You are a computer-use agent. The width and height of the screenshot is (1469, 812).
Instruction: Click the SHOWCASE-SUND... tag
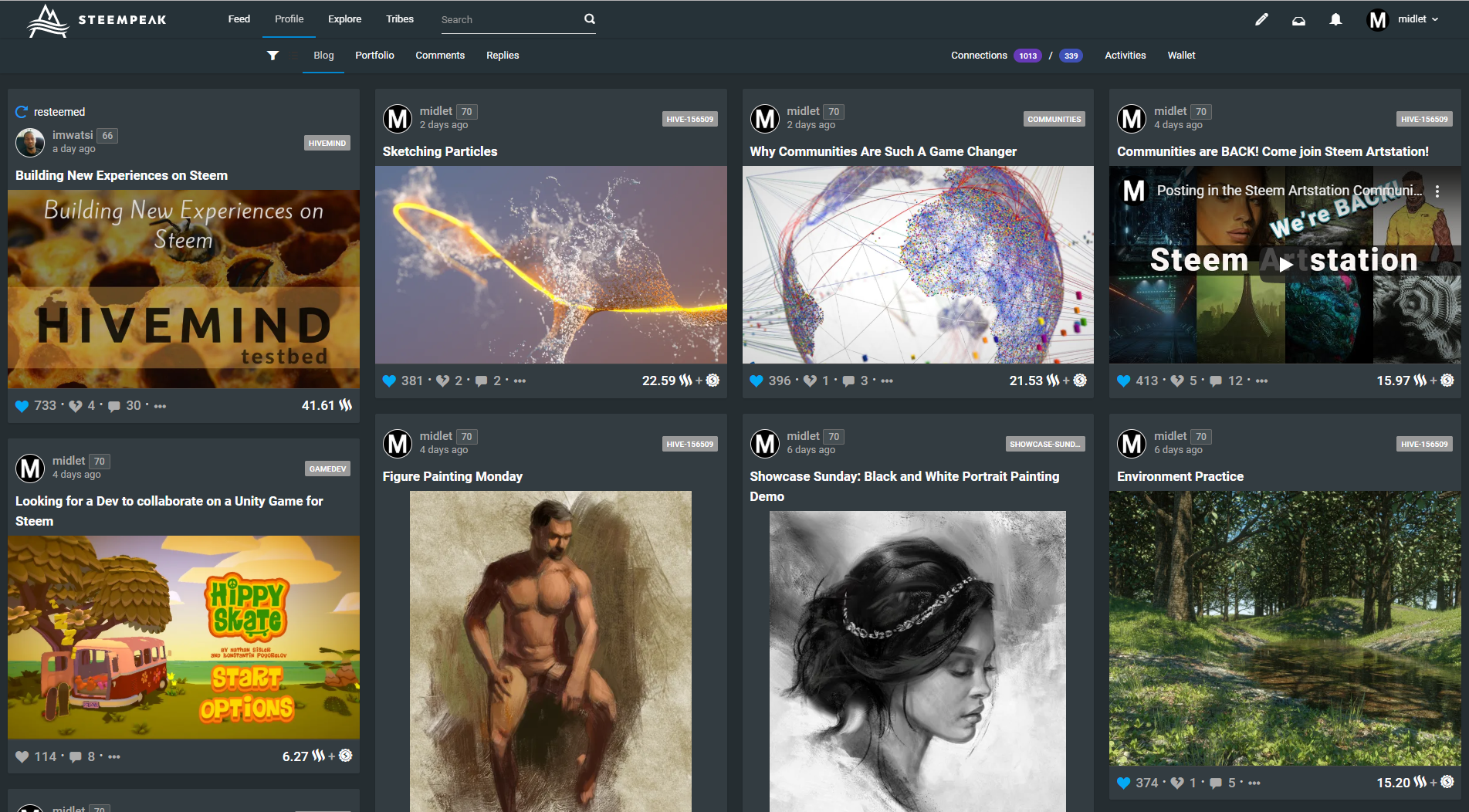click(1045, 445)
